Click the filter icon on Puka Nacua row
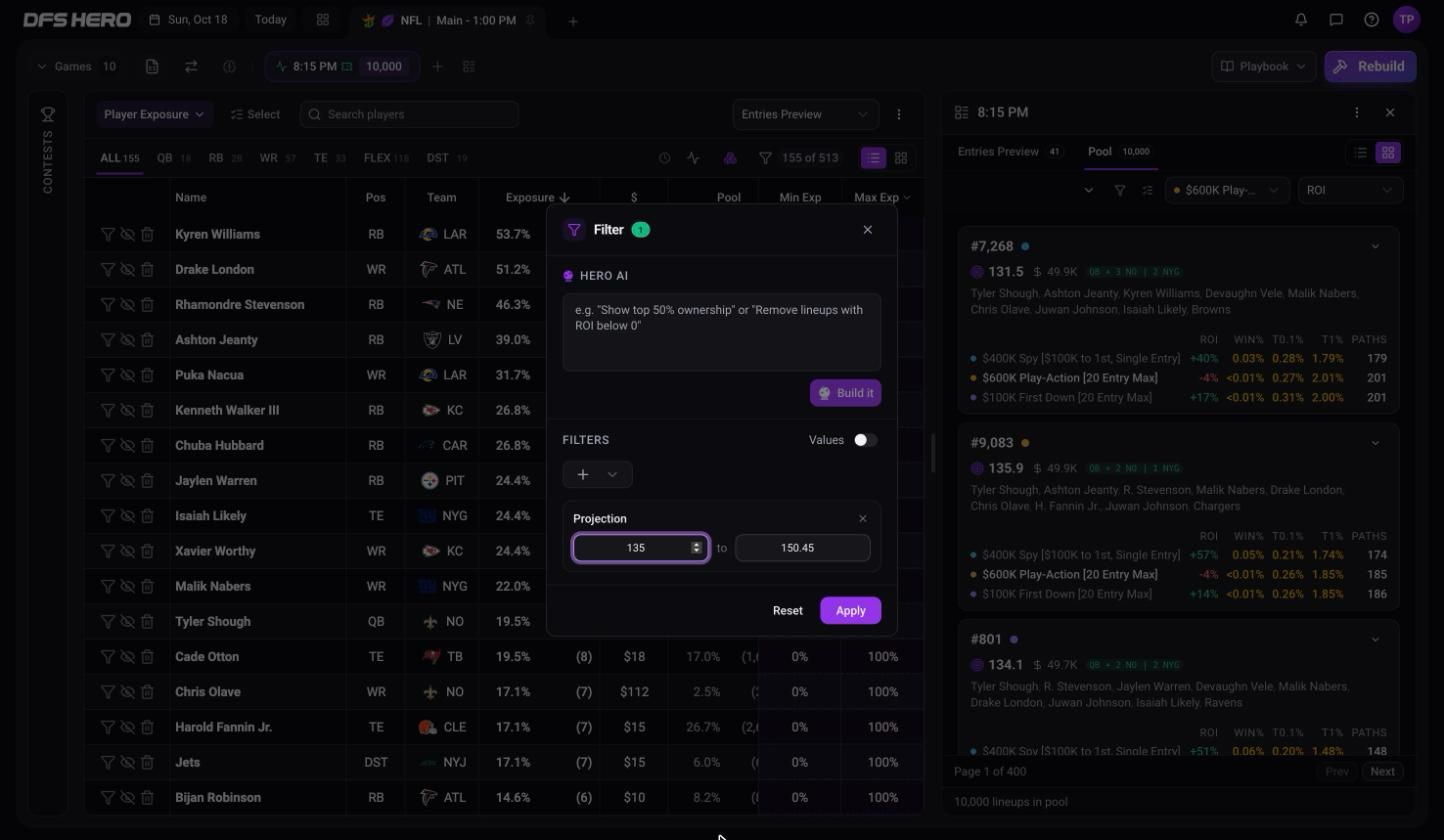The width and height of the screenshot is (1444, 840). click(x=107, y=375)
